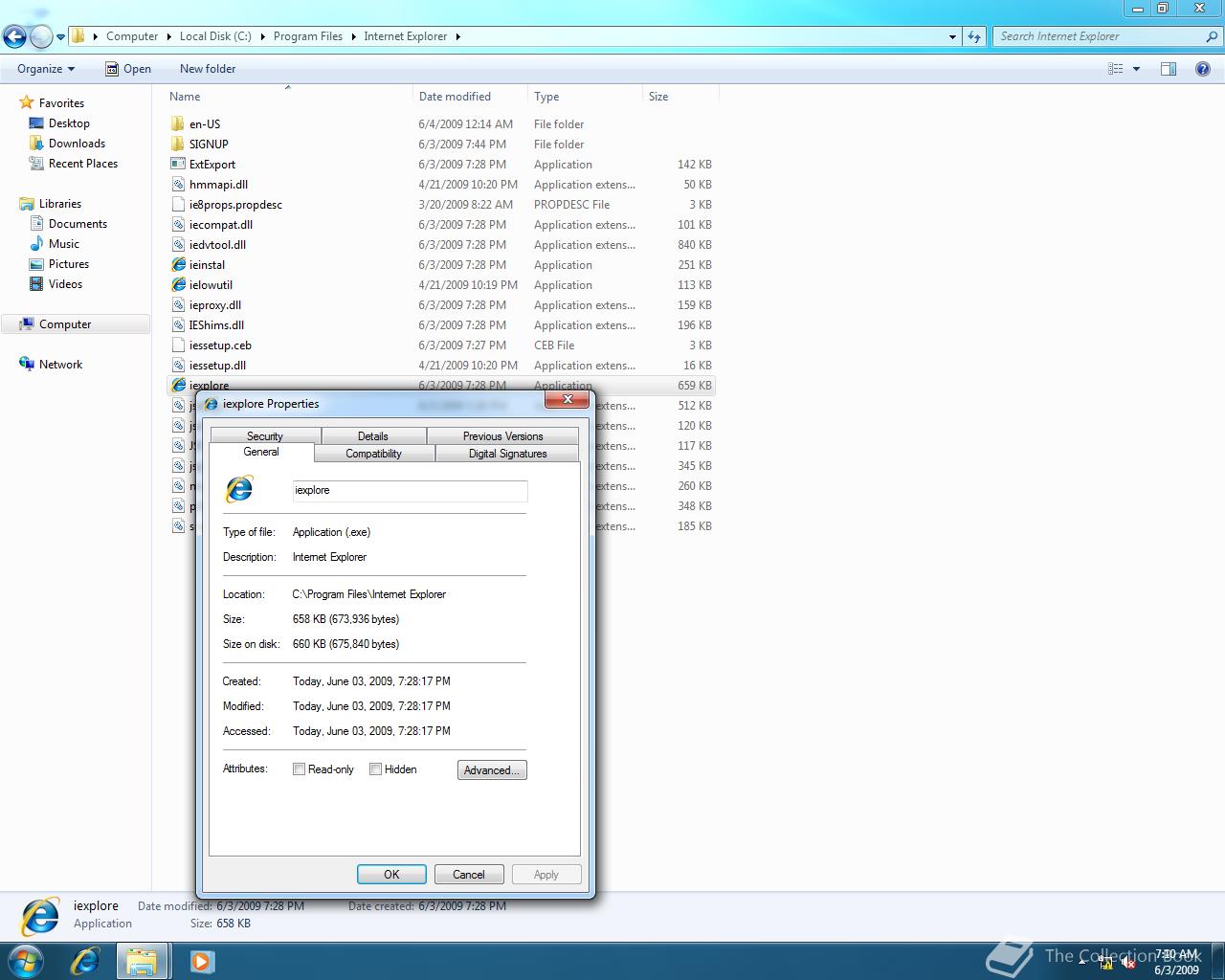Viewport: 1225px width, 980px height.
Task: Click the Back navigation arrow
Action: (x=14, y=37)
